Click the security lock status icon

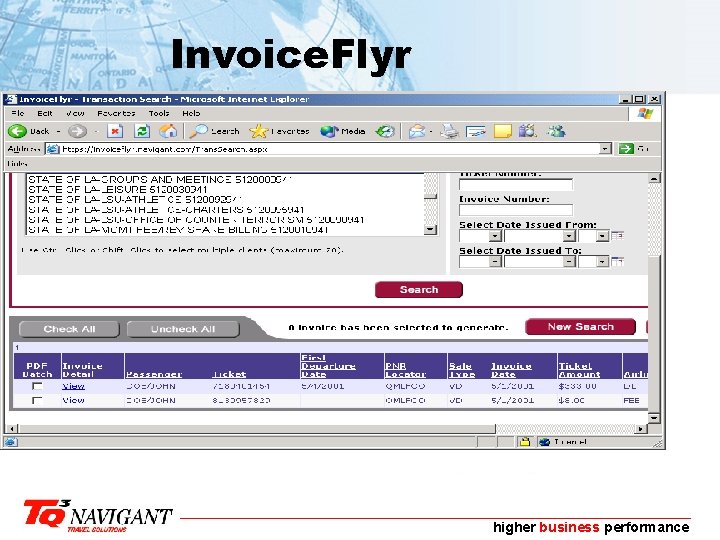point(524,442)
